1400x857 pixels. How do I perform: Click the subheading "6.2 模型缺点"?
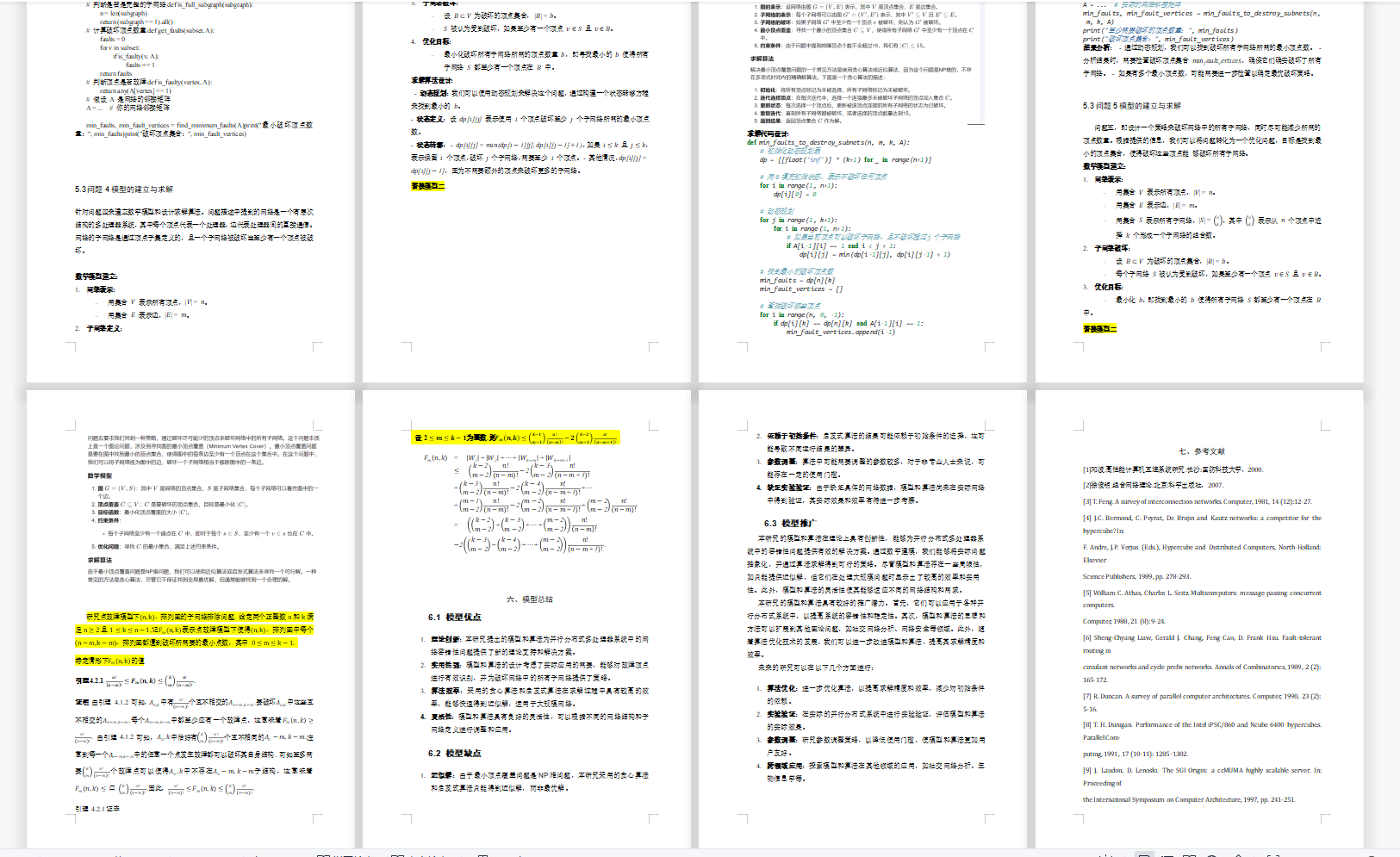click(x=454, y=754)
